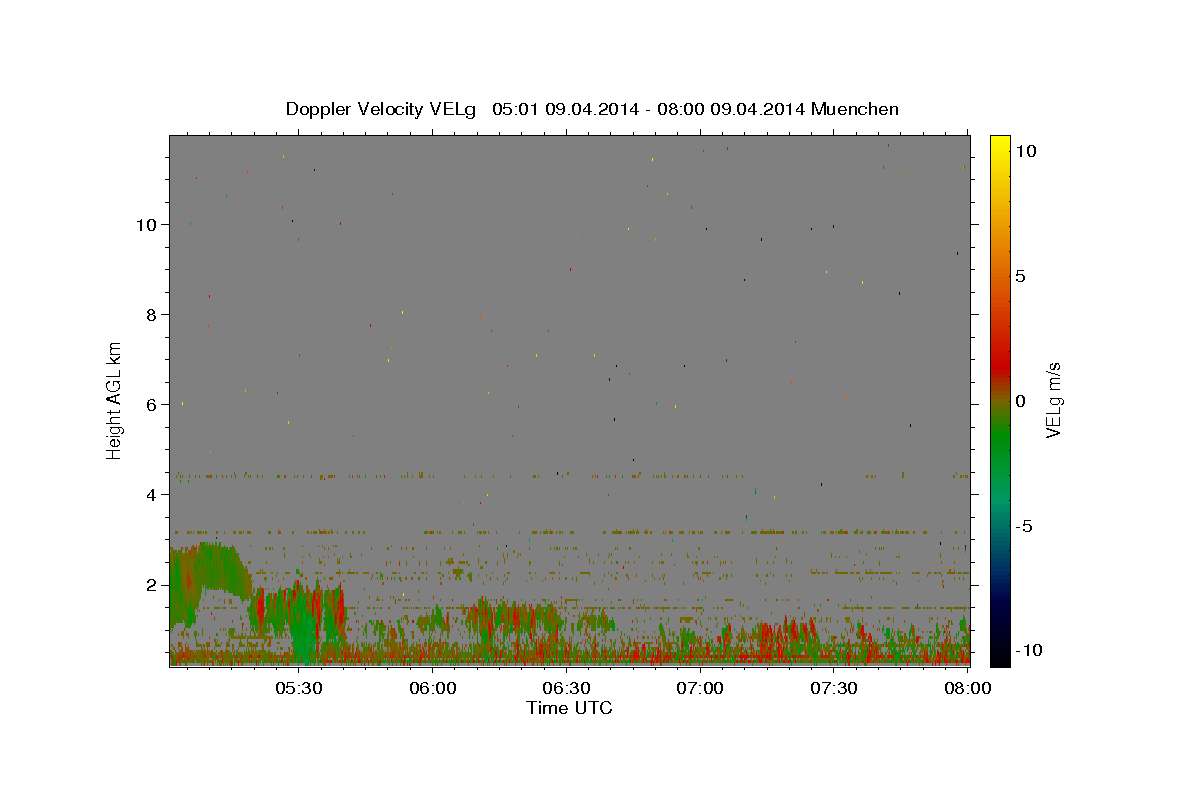Click the height tick label 6
1200x800 pixels.
(x=152, y=405)
